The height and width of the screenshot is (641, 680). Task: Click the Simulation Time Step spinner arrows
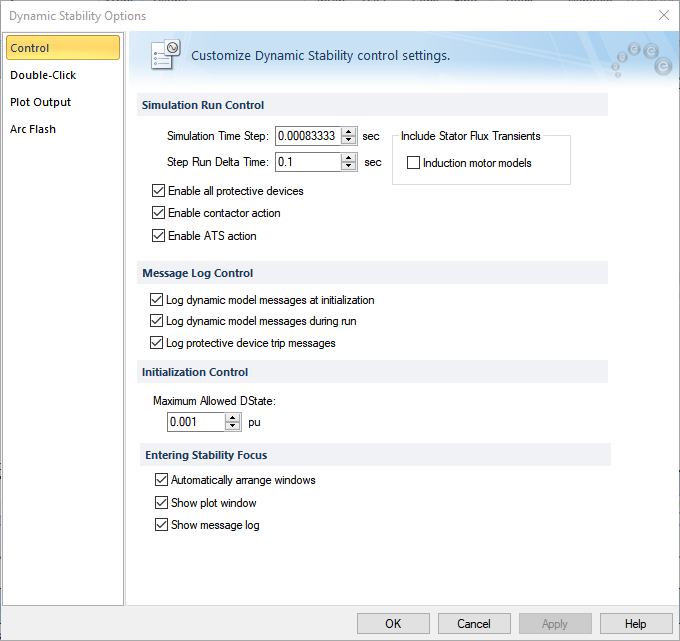[349, 136]
